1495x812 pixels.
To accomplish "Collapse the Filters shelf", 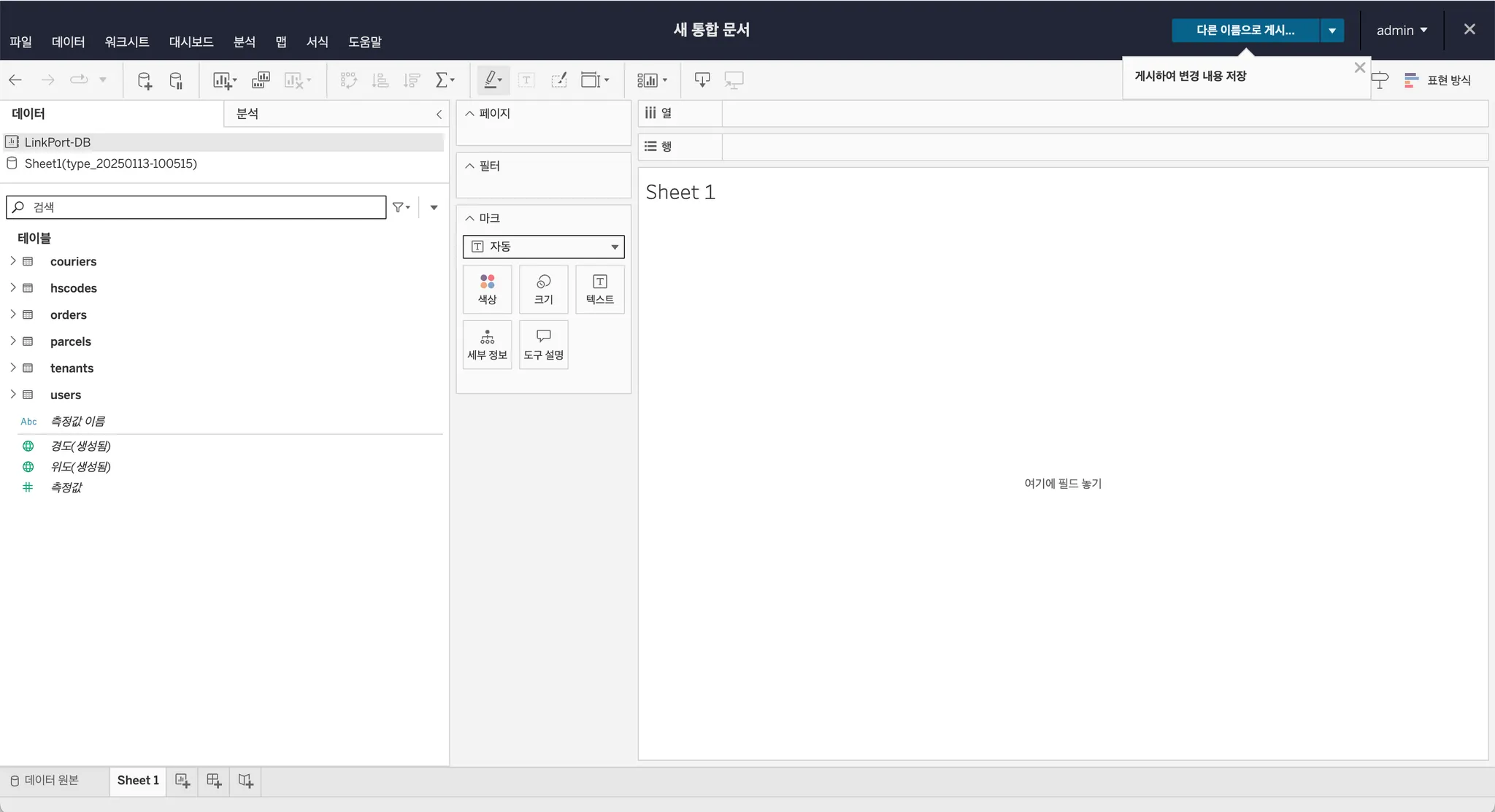I will click(470, 166).
